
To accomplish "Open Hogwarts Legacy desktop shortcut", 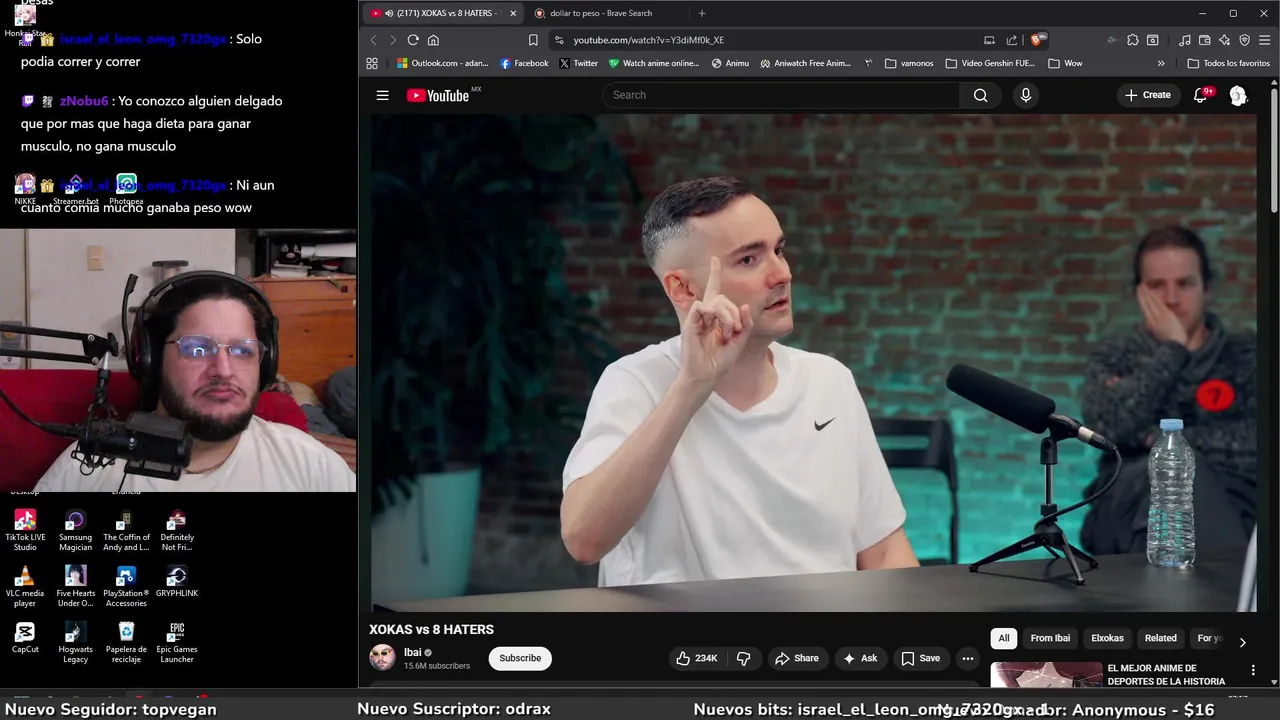I will tap(75, 642).
